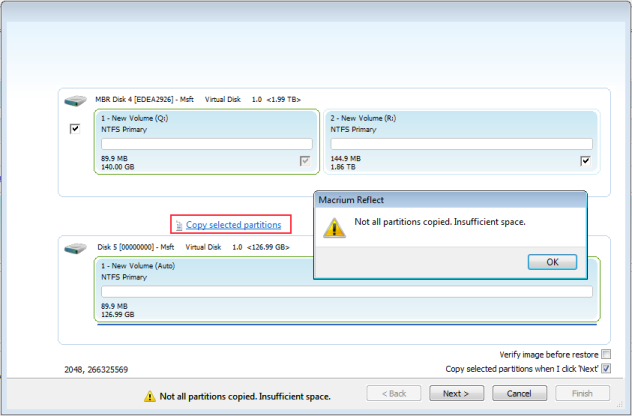Click the New Volume (Auto) usage bar

pos(347,291)
